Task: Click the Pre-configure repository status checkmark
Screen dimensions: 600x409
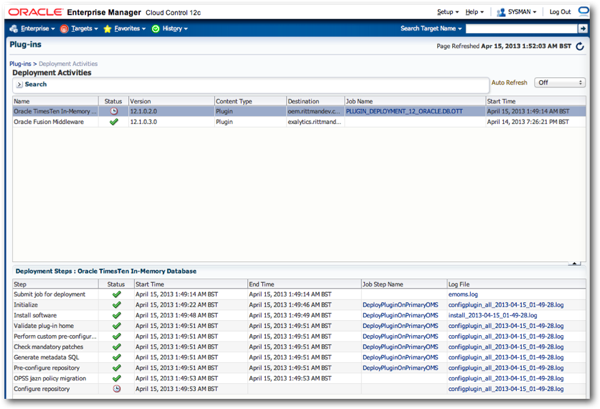Action: click(117, 368)
